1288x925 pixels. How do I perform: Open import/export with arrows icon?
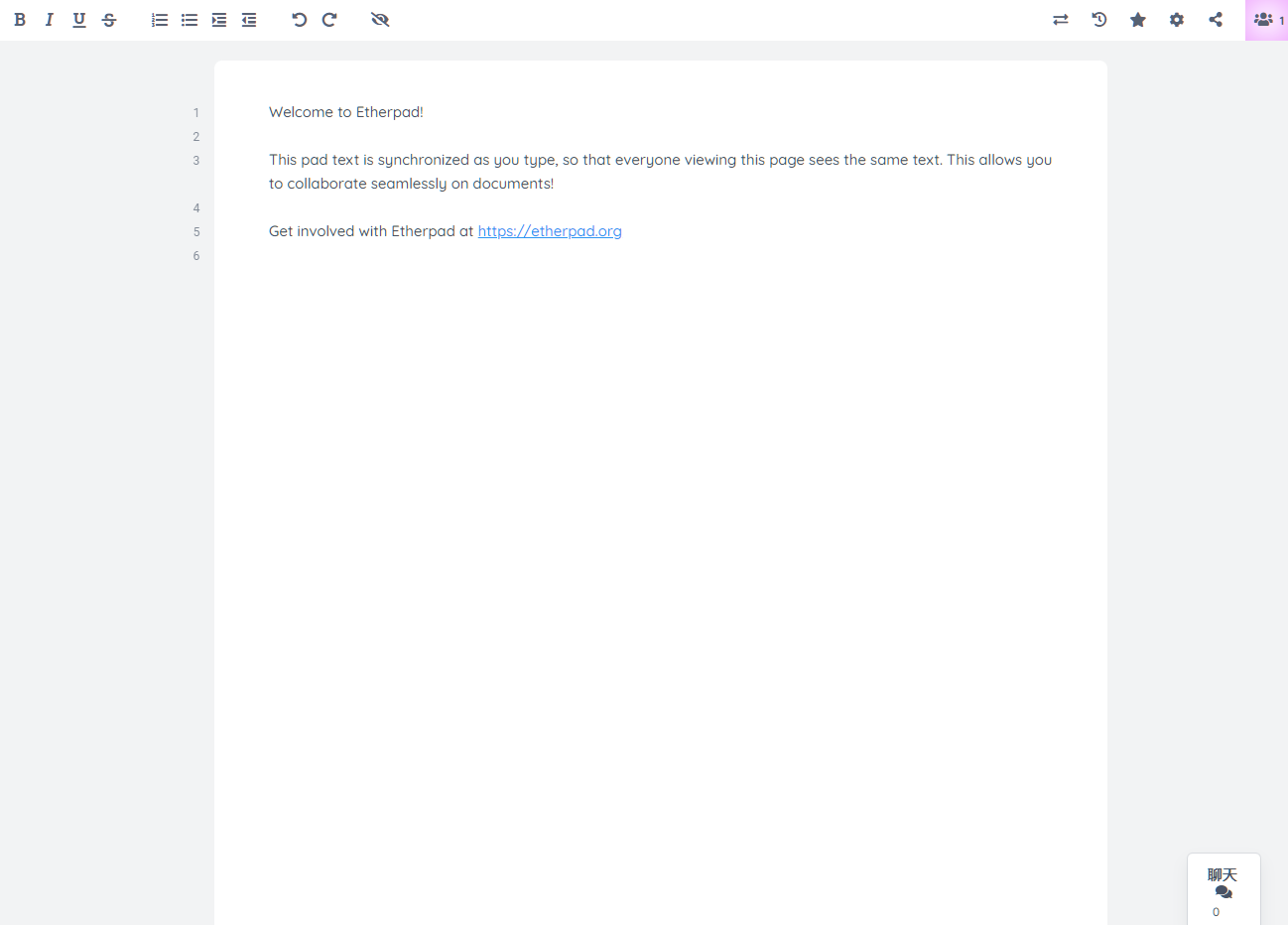coord(1061,20)
